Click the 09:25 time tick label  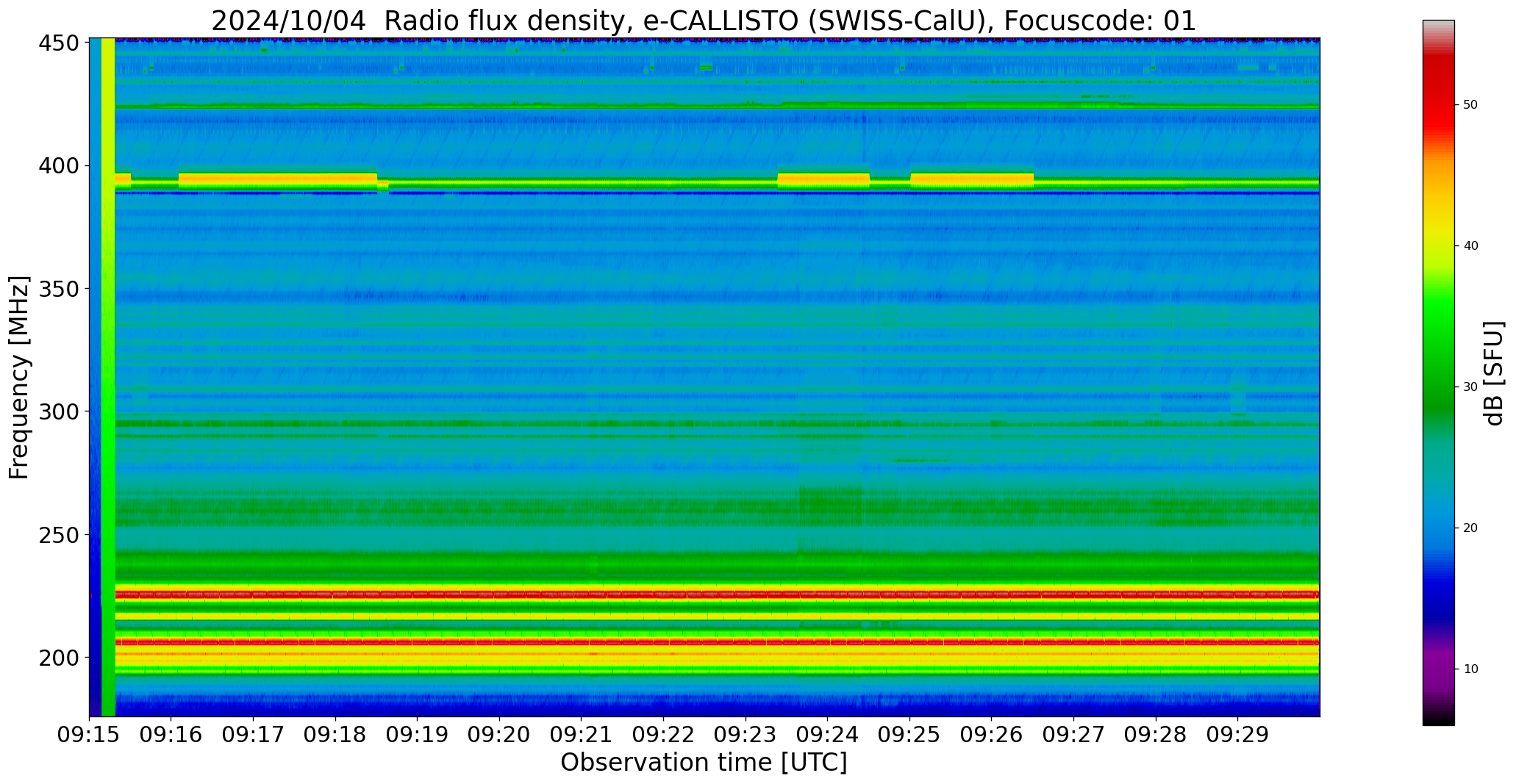(x=909, y=735)
